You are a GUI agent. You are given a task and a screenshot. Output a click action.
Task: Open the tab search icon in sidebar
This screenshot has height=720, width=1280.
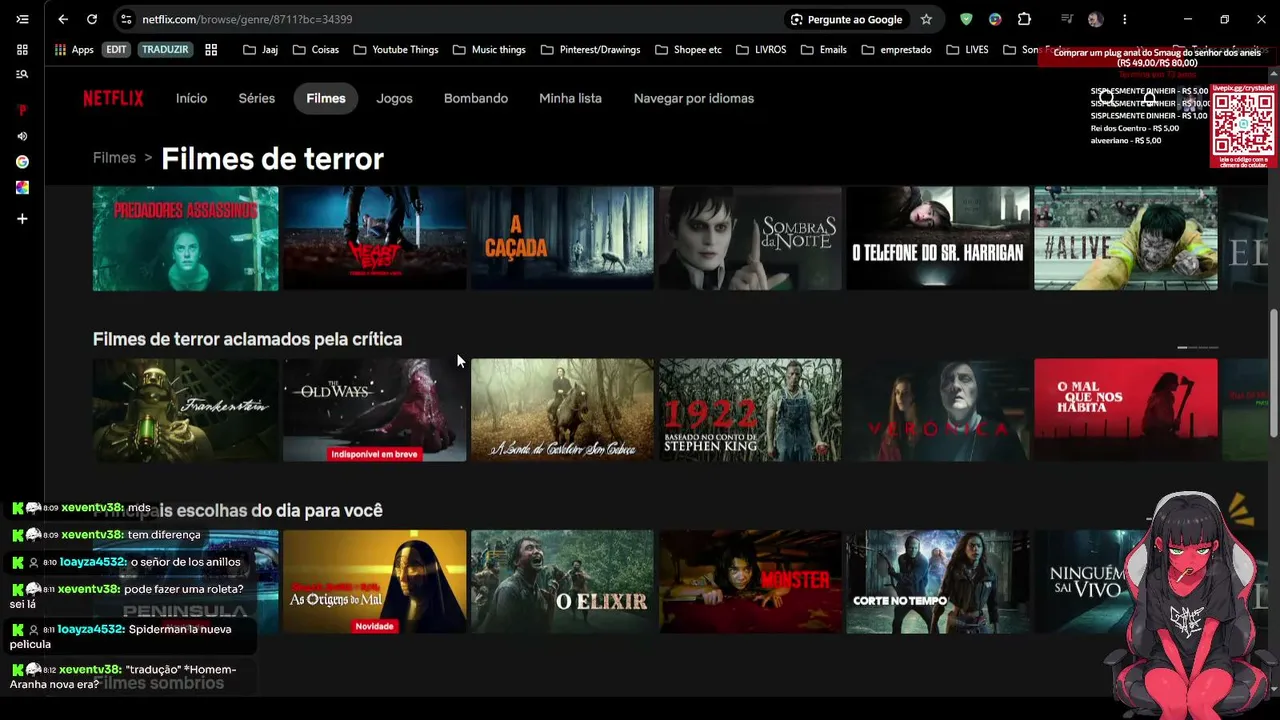[22, 74]
